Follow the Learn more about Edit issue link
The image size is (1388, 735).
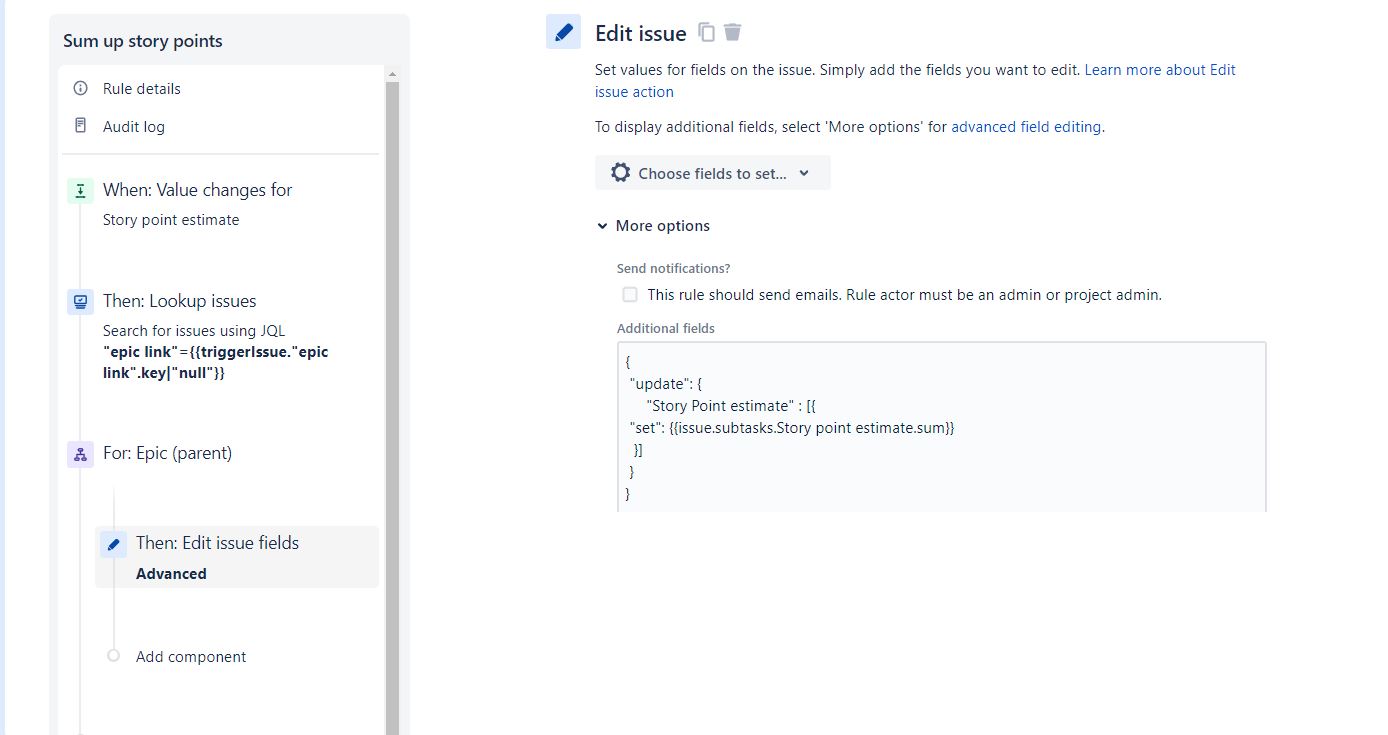click(915, 81)
